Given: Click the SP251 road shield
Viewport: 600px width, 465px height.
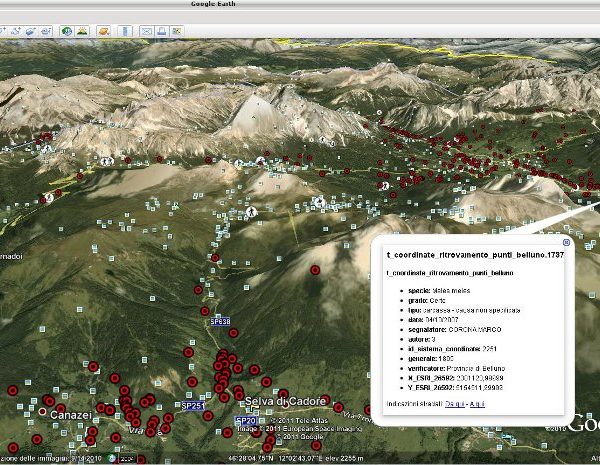Looking at the screenshot, I should [x=193, y=407].
